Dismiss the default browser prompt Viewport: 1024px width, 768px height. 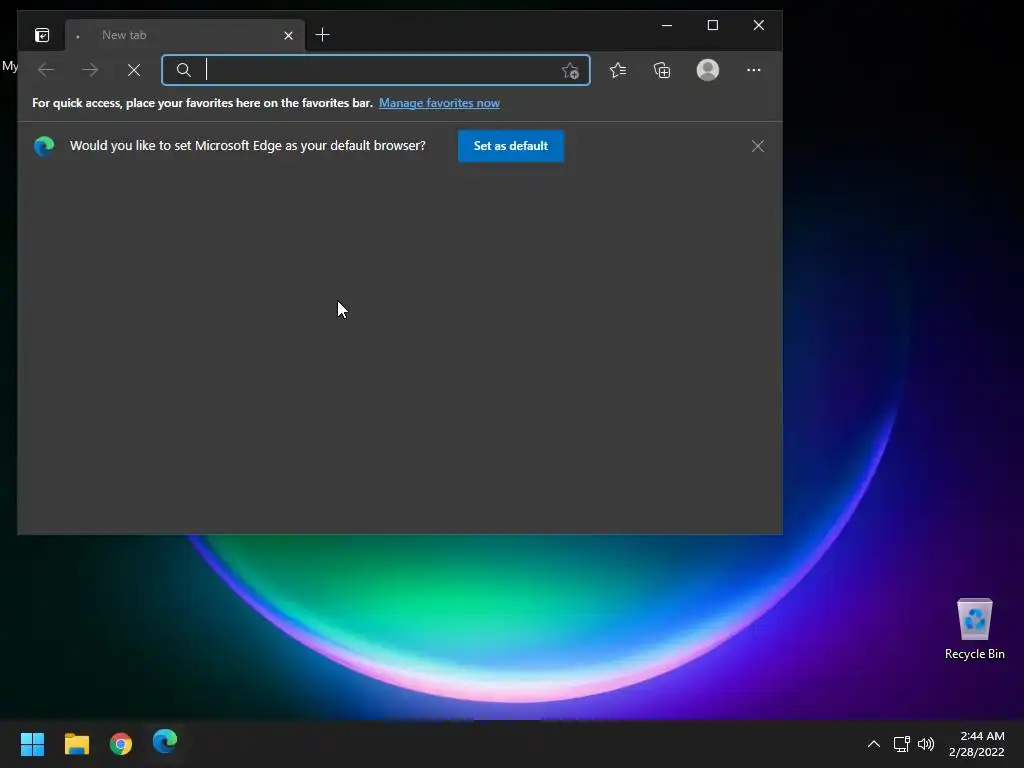(x=758, y=146)
